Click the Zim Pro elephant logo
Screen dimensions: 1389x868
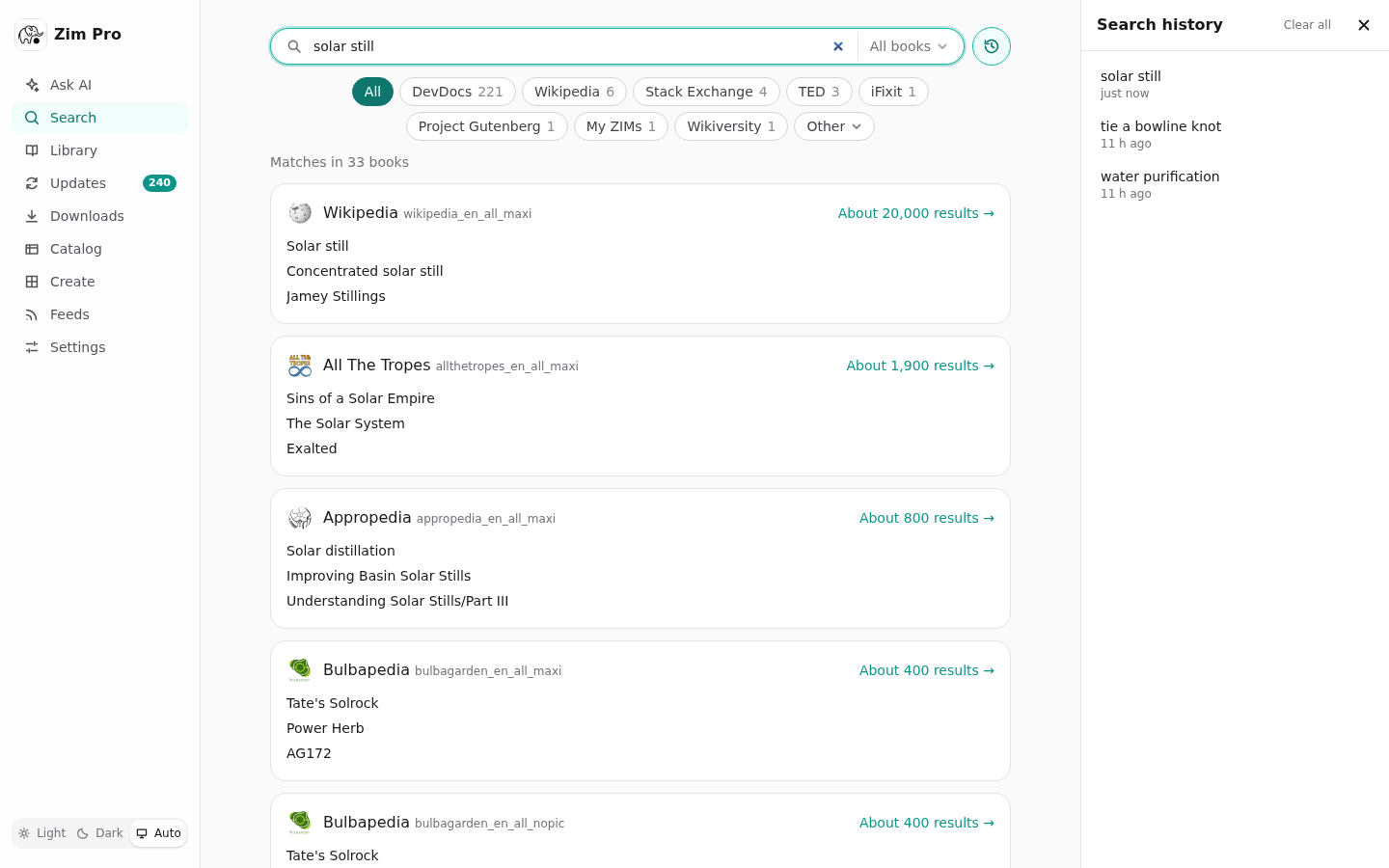tap(31, 35)
